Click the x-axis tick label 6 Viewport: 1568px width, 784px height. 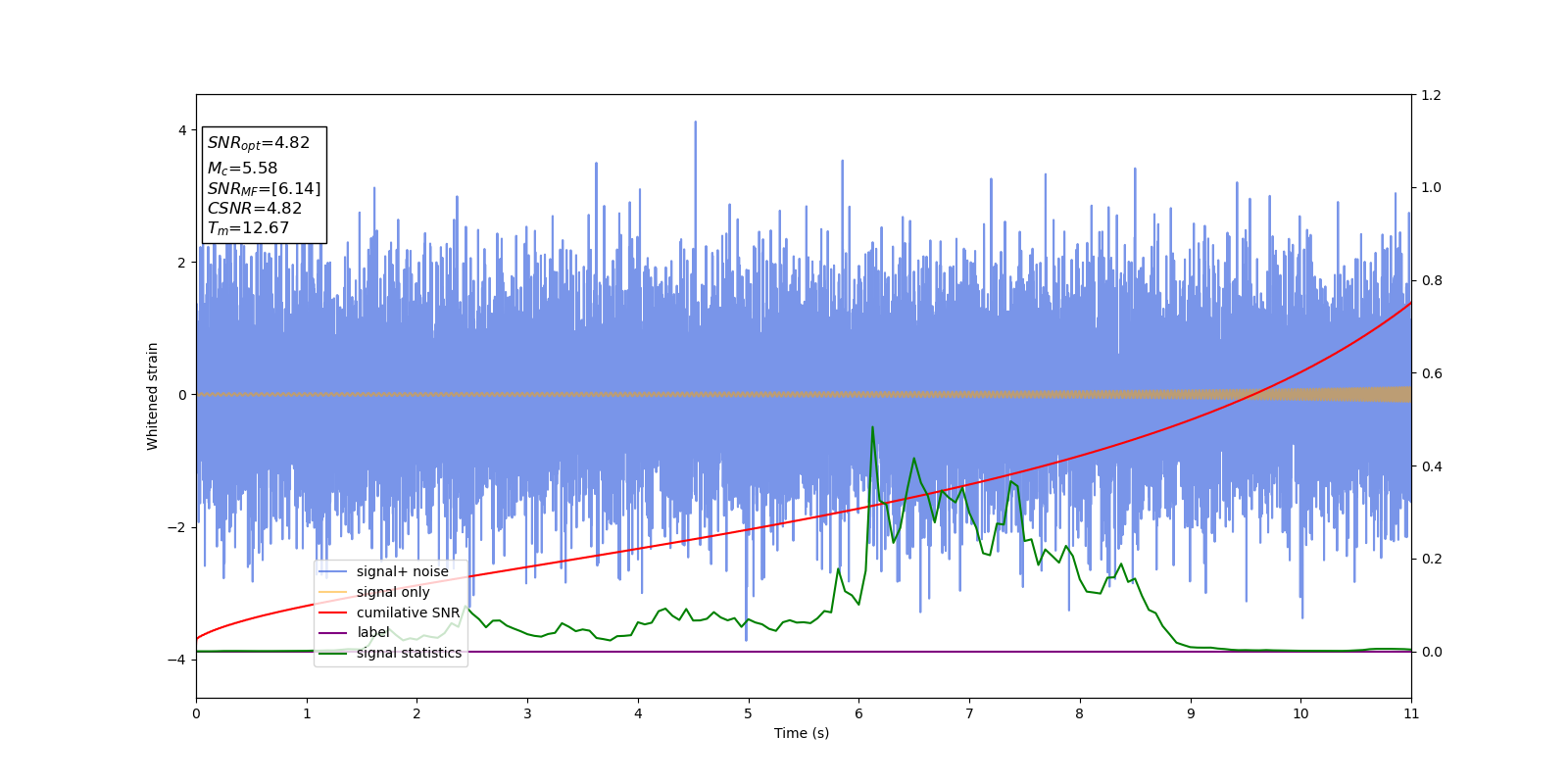(858, 713)
